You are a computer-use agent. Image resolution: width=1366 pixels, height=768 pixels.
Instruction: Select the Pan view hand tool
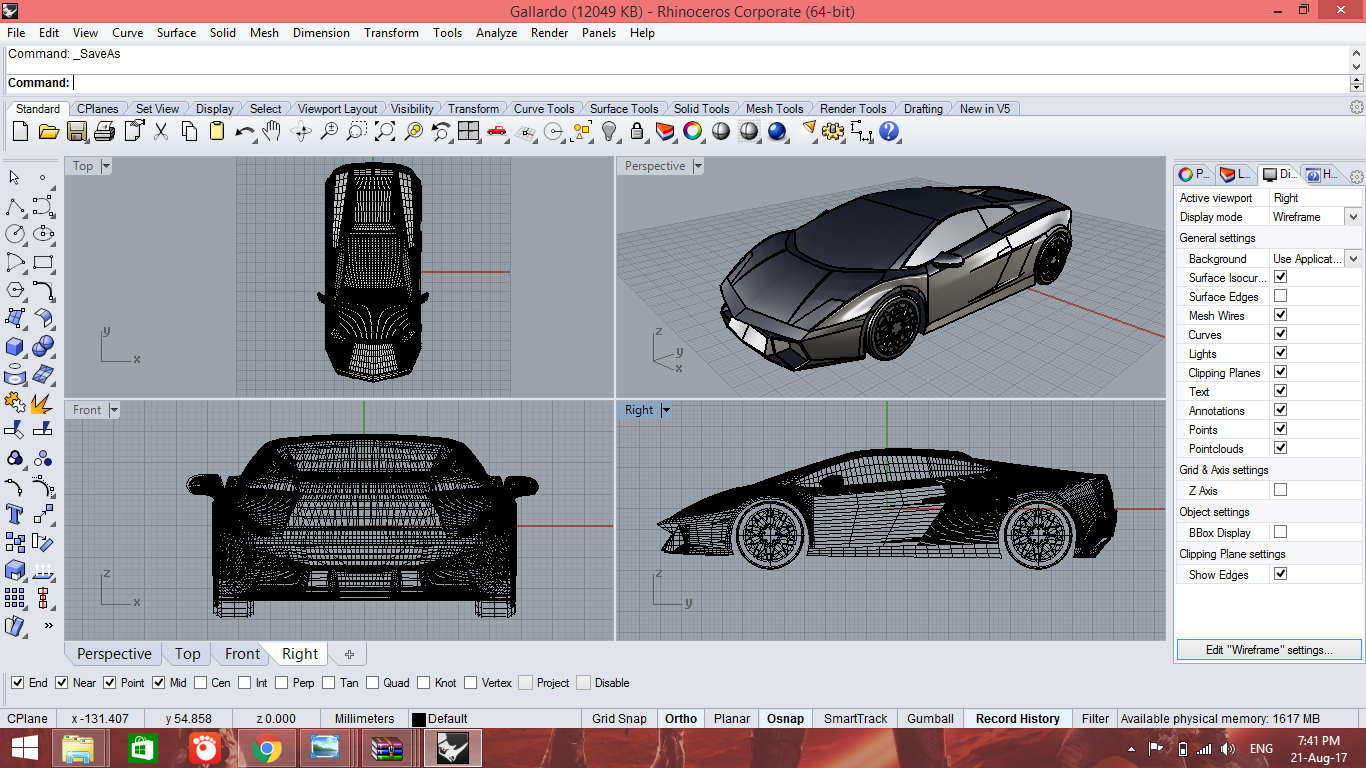point(272,131)
